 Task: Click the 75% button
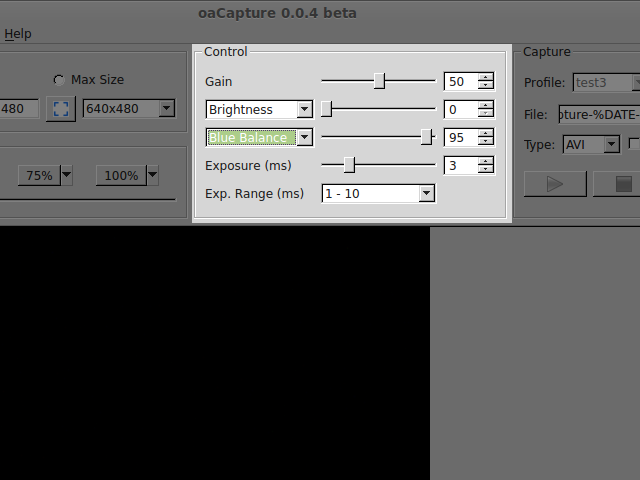pos(39,176)
